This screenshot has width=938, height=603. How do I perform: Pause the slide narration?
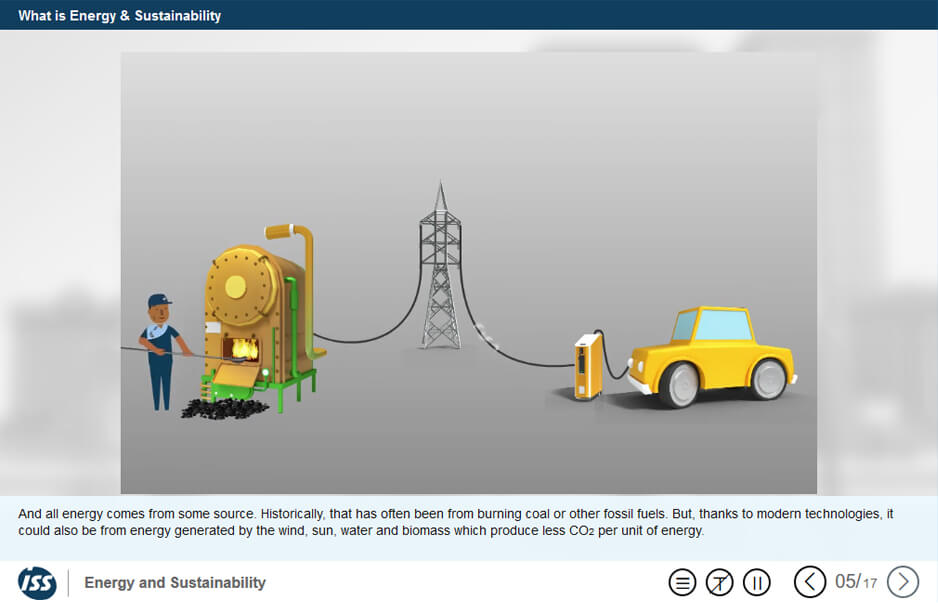(757, 582)
